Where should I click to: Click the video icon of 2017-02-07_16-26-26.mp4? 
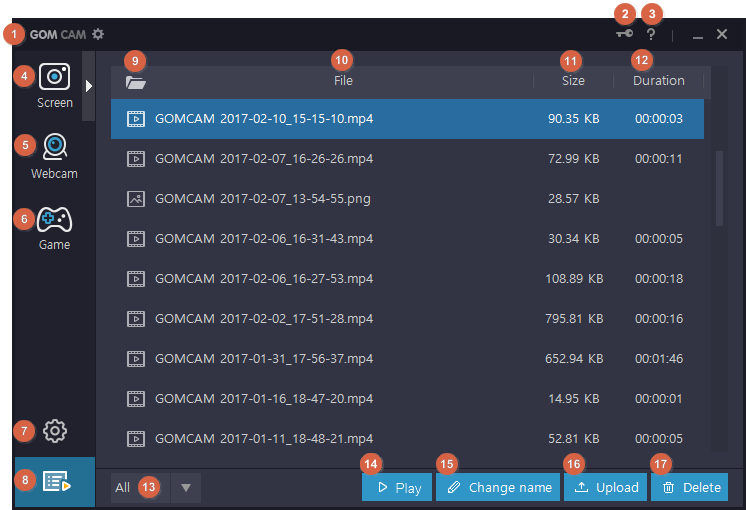(x=136, y=159)
